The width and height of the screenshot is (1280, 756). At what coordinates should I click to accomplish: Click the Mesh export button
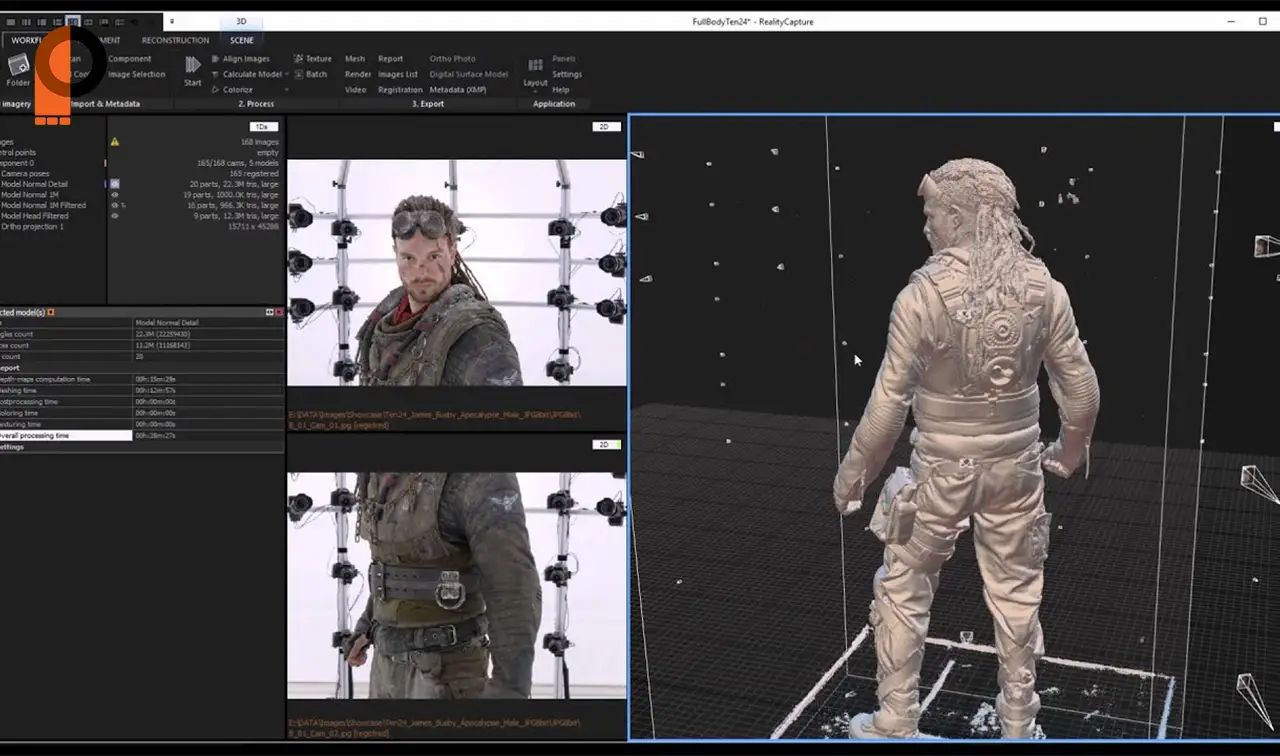pos(355,59)
